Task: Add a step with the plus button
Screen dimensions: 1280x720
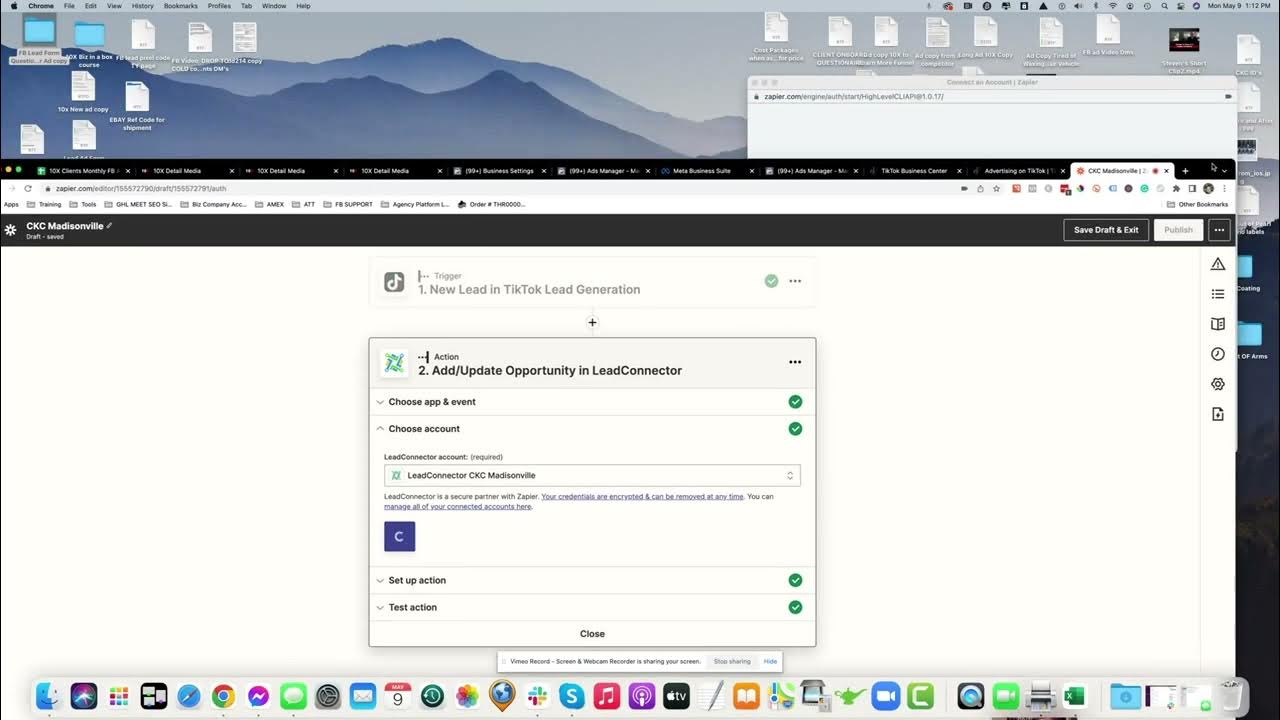Action: [x=592, y=322]
